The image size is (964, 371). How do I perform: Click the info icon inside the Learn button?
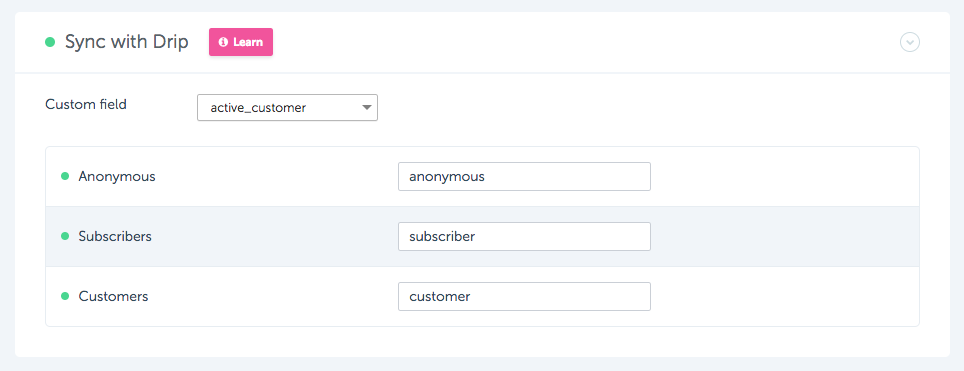(x=223, y=42)
